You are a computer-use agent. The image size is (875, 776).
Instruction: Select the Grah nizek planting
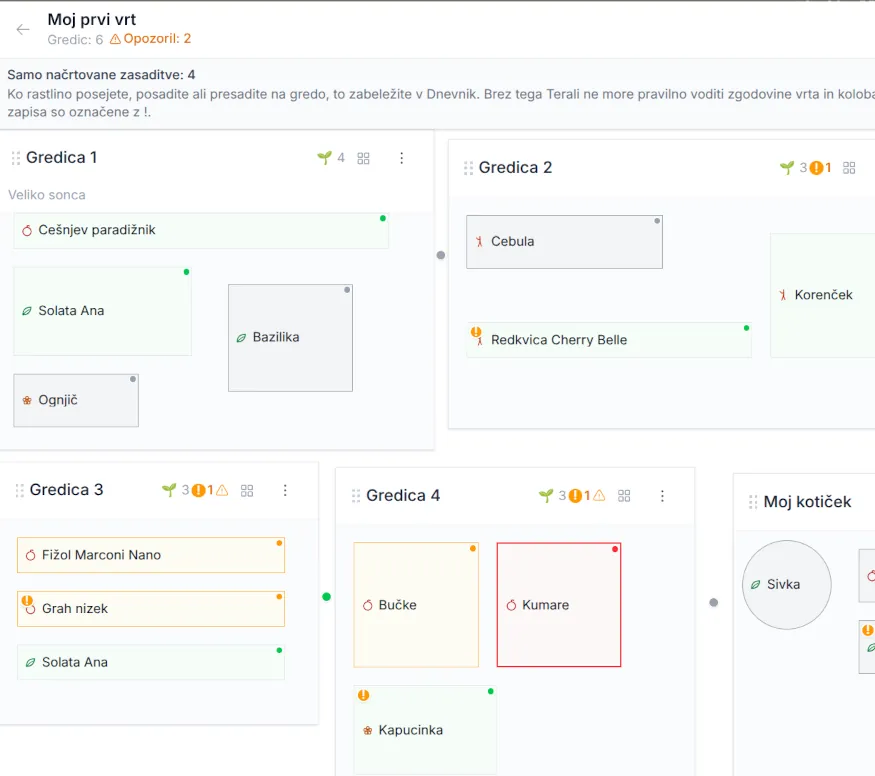click(151, 609)
